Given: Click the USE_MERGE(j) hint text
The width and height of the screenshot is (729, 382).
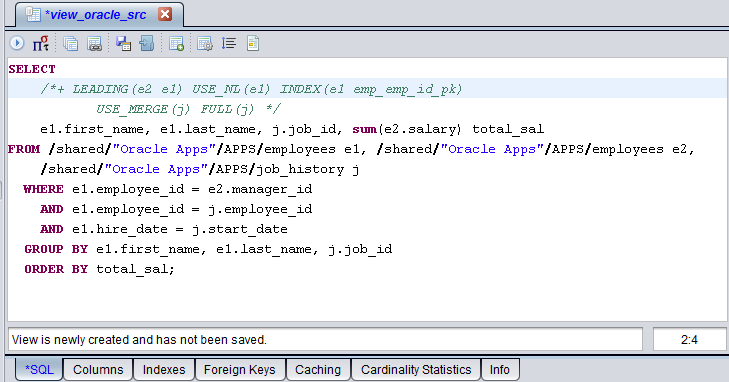Looking at the screenshot, I should pyautogui.click(x=143, y=109).
